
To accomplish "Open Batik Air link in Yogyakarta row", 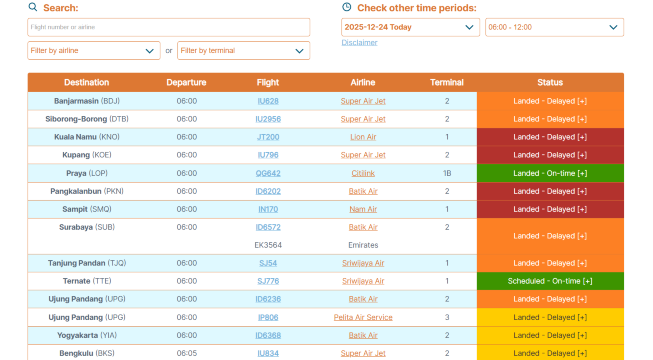I will tap(363, 335).
